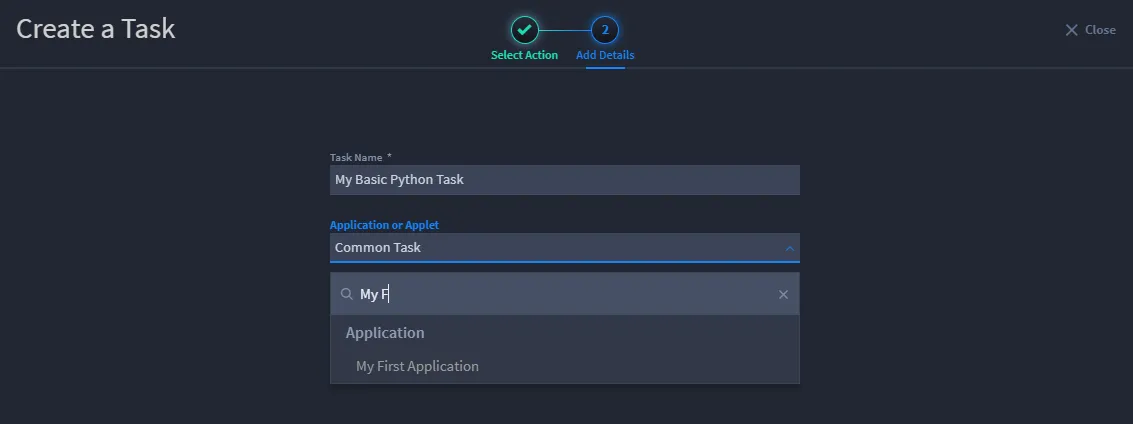Edit the Task Name input field

coord(564,180)
